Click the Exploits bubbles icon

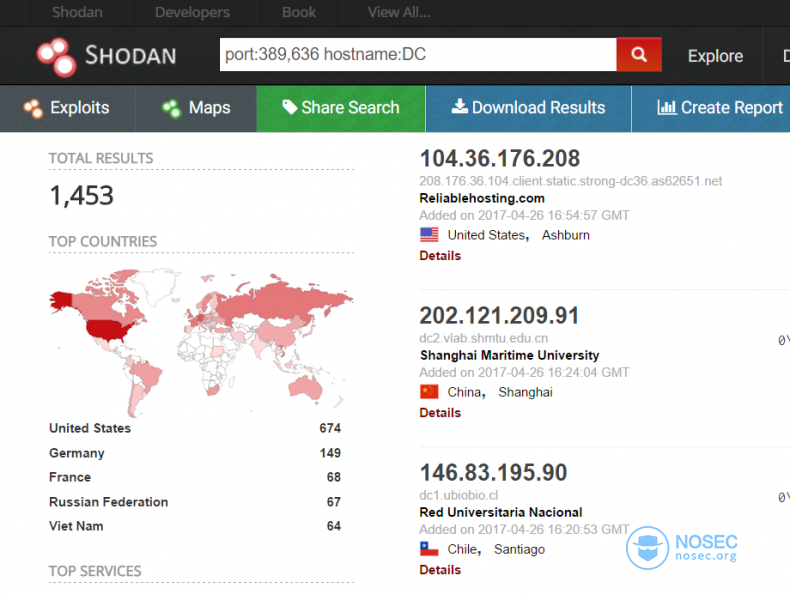point(33,108)
